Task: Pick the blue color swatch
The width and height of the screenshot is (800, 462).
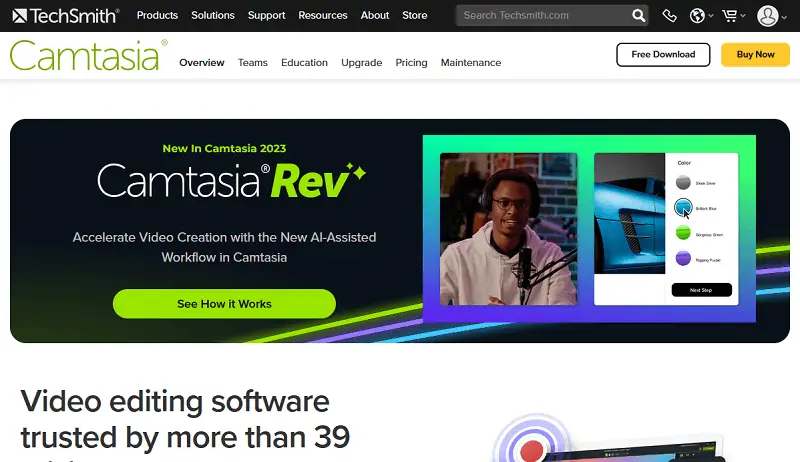Action: click(x=683, y=207)
